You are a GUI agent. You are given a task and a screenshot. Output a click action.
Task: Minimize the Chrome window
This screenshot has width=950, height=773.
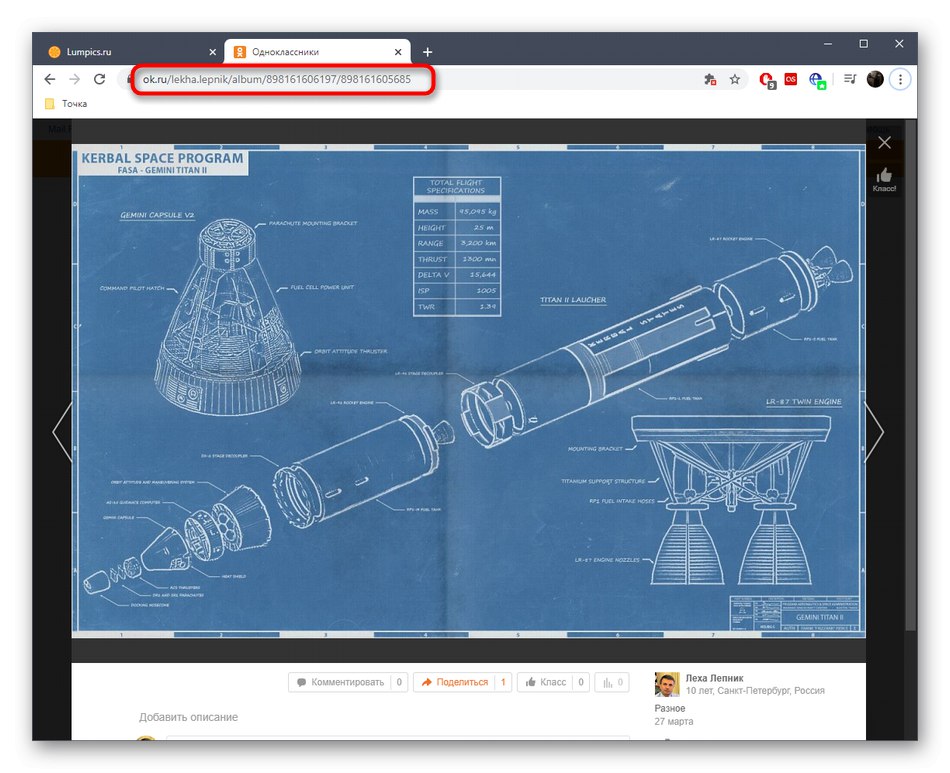click(828, 44)
